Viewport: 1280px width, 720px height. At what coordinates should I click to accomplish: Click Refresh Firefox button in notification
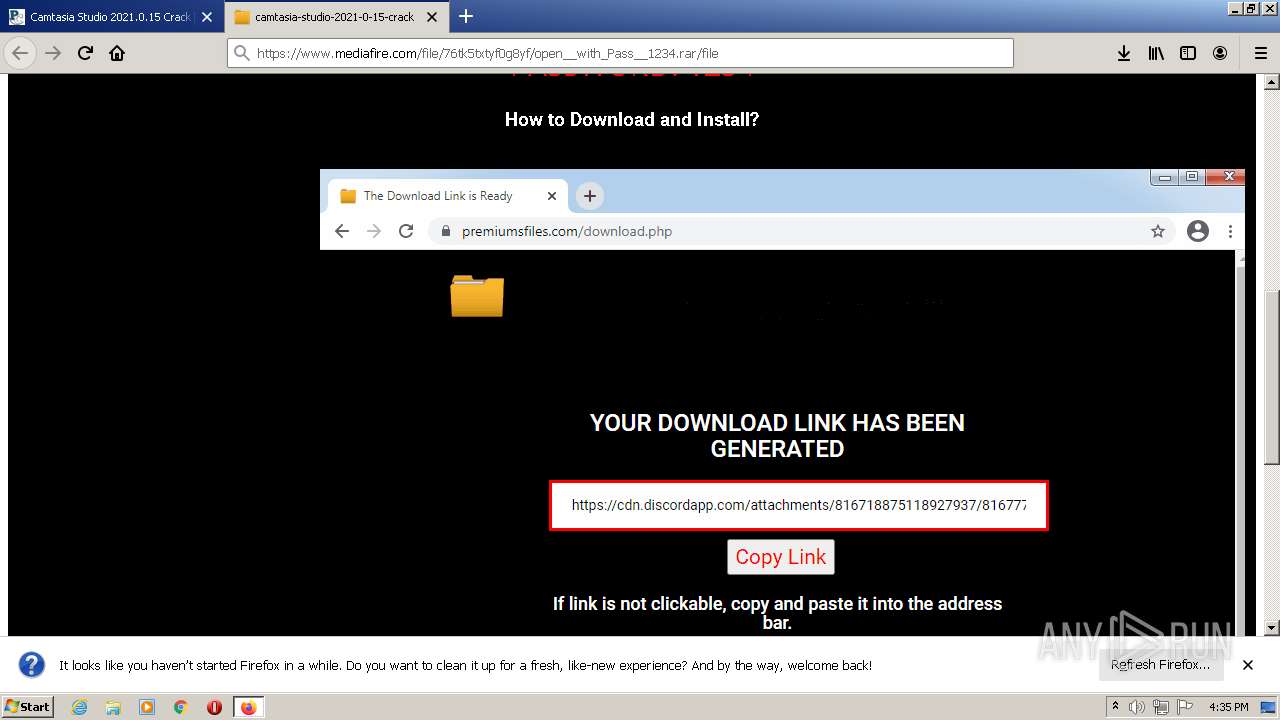coord(1160,665)
